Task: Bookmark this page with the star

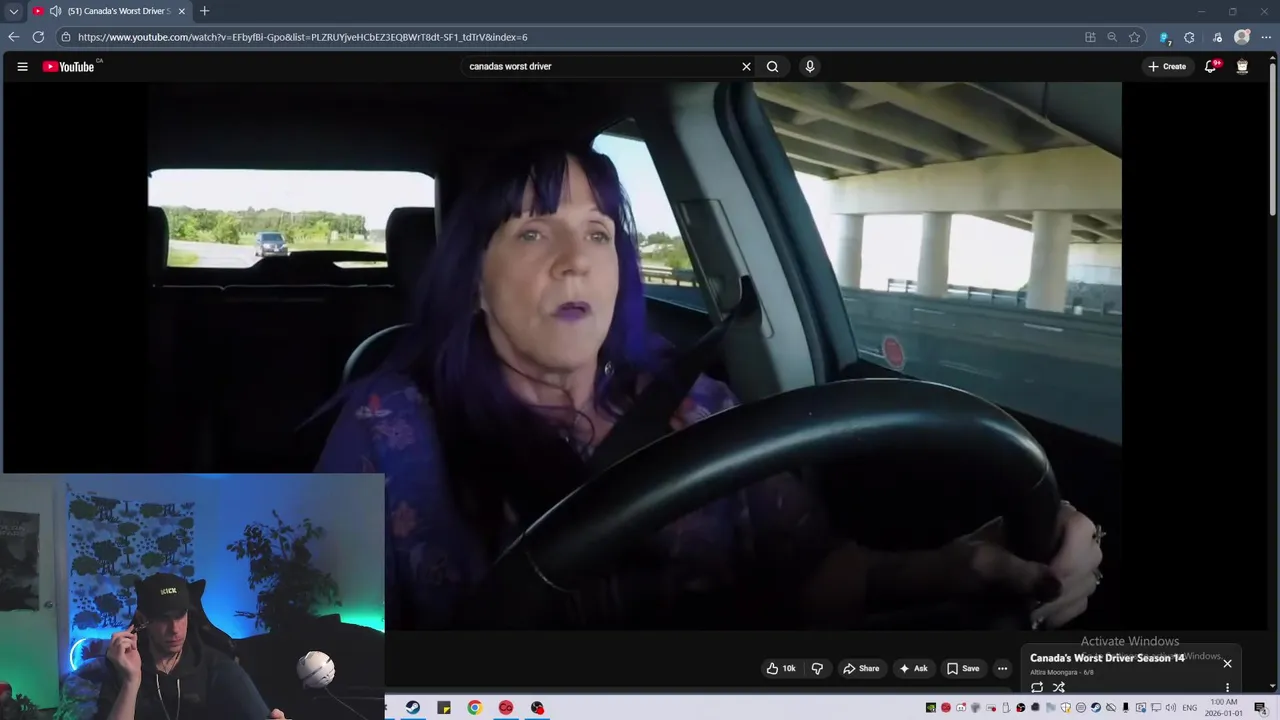Action: point(1134,37)
